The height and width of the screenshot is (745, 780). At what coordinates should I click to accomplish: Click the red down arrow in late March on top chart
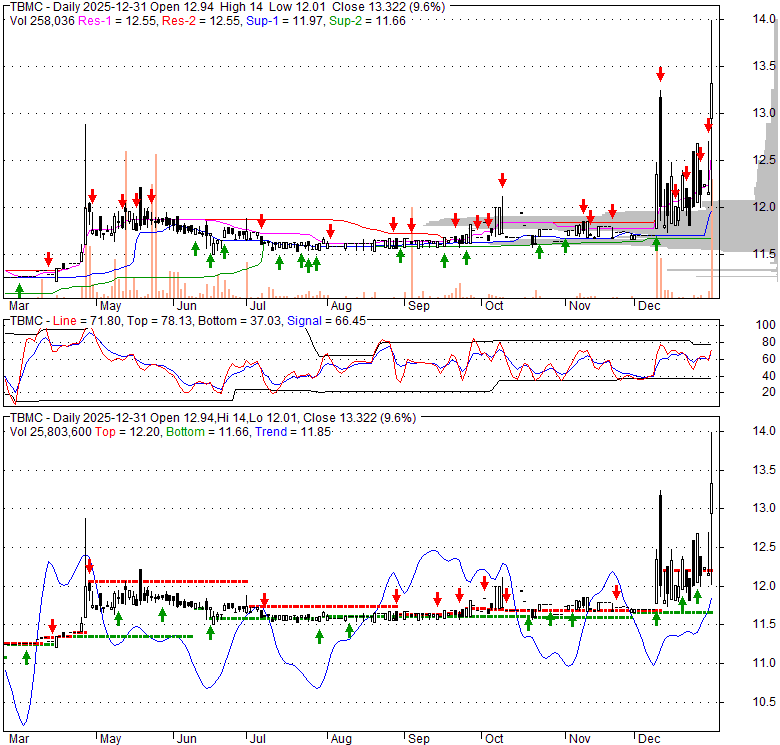click(x=48, y=260)
